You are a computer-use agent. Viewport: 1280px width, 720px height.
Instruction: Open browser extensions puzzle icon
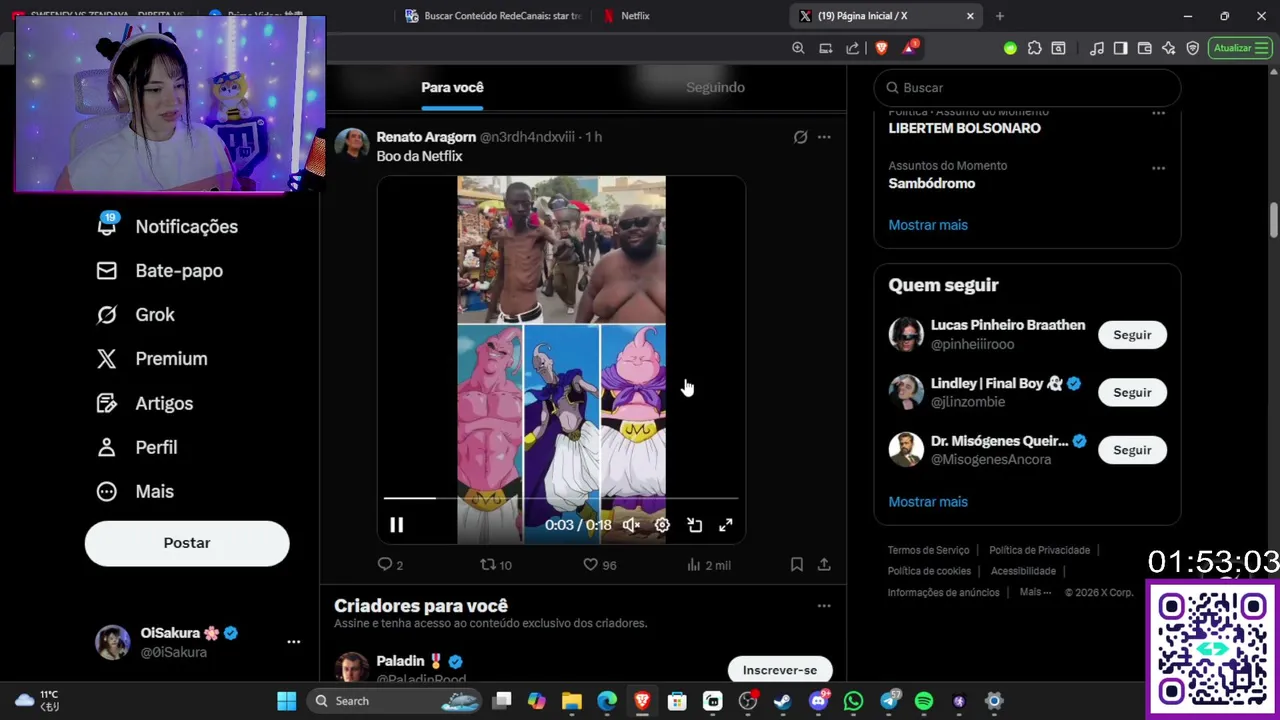(x=1034, y=48)
